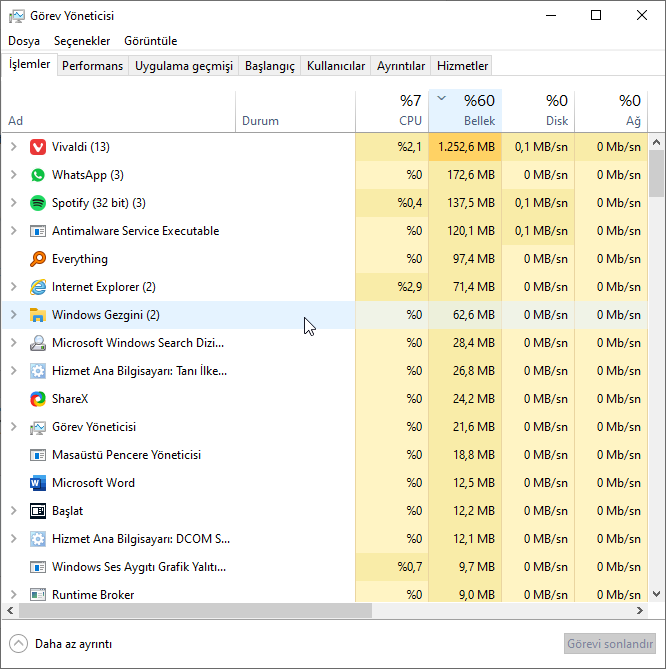Expand the WhatsApp process group
This screenshot has width=666, height=669.
[13, 175]
